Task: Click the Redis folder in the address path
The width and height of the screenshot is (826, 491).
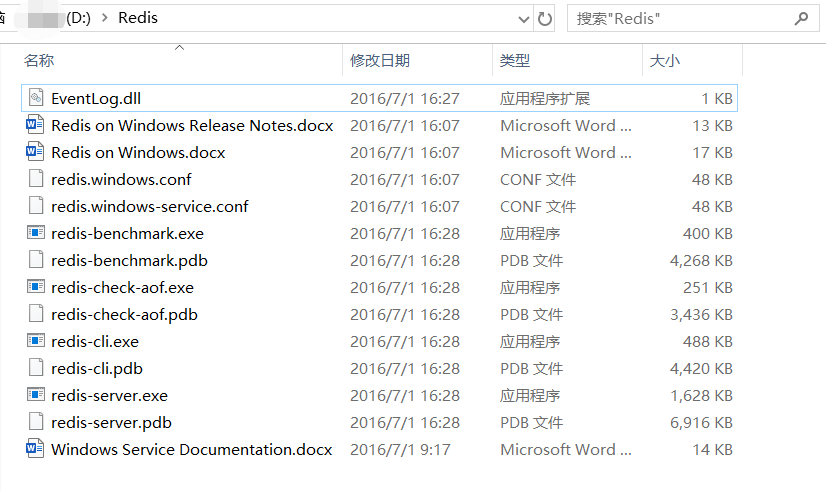Action: (137, 18)
